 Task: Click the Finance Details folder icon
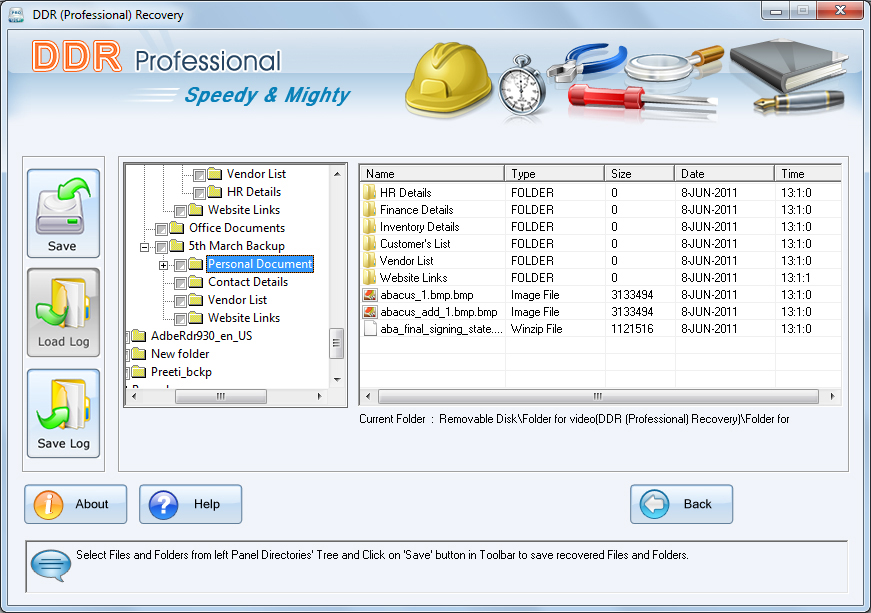[x=369, y=210]
